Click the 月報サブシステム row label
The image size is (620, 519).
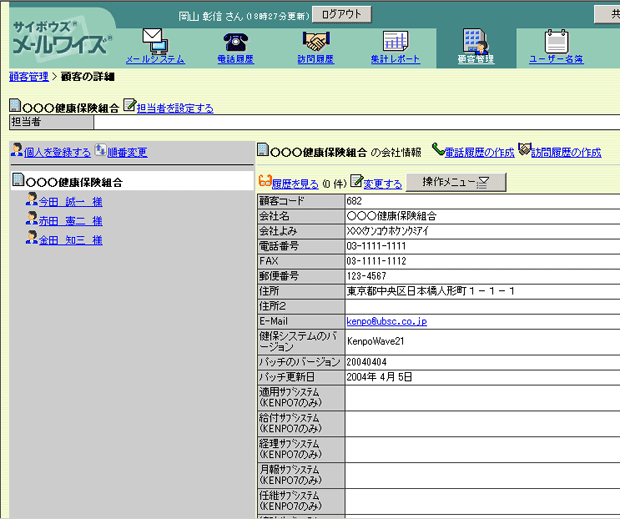click(x=301, y=475)
